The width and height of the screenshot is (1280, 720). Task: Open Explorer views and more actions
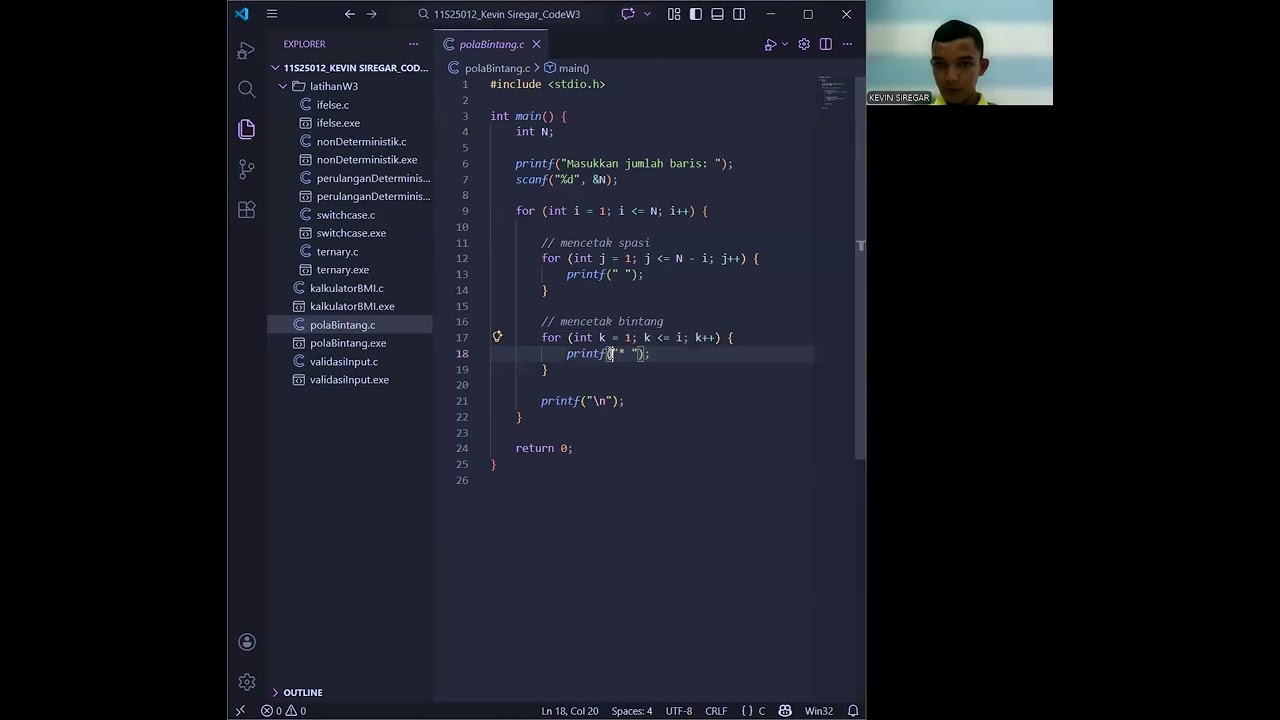click(413, 44)
